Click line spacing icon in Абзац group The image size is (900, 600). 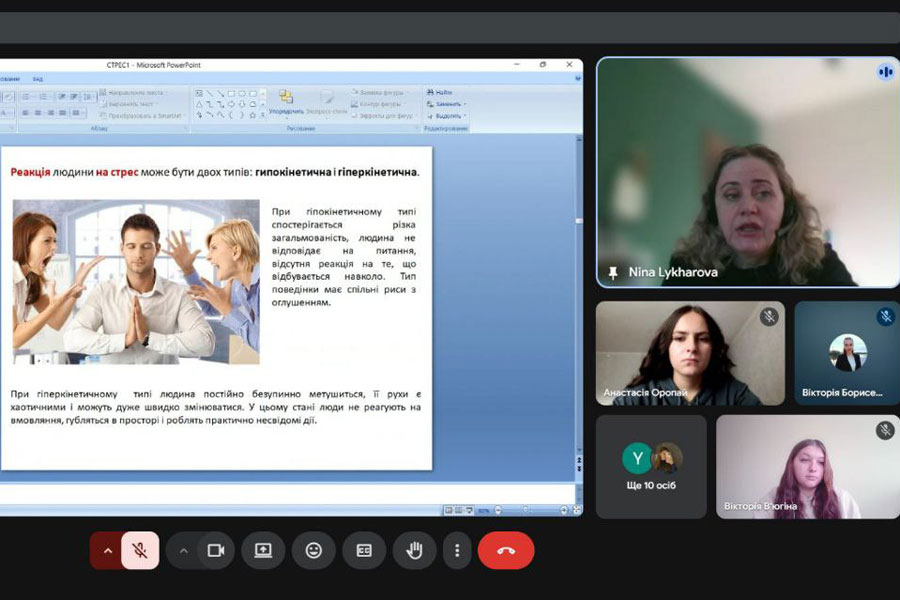[88, 96]
